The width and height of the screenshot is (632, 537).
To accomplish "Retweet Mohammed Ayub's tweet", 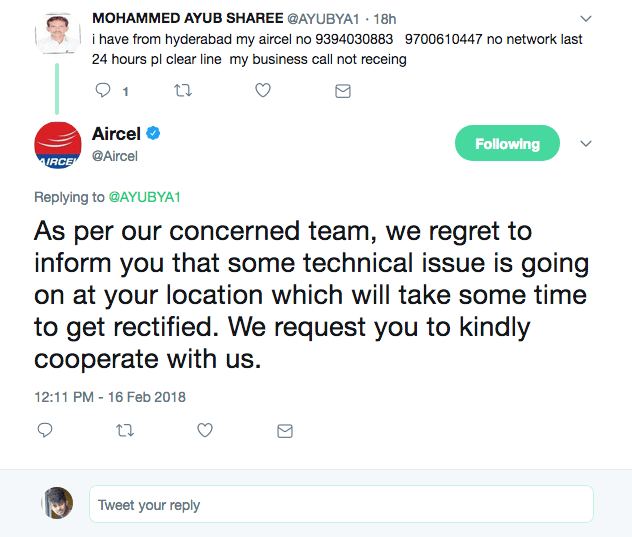I will click(x=183, y=90).
